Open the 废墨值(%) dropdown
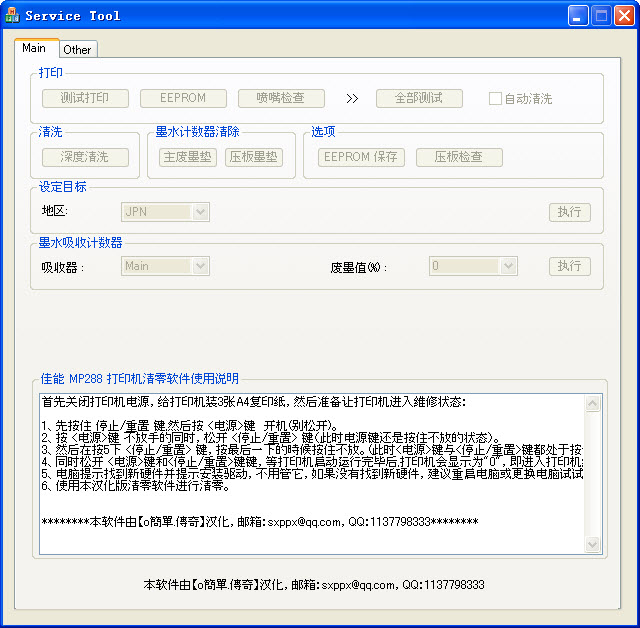Image resolution: width=640 pixels, height=628 pixels. tap(508, 266)
